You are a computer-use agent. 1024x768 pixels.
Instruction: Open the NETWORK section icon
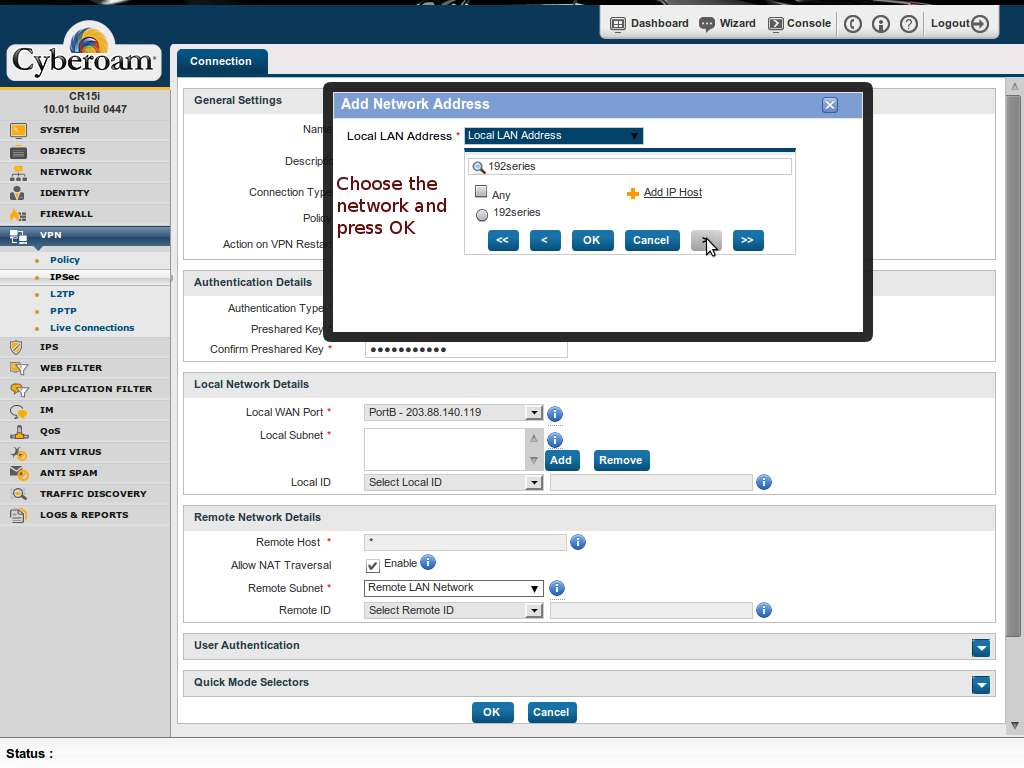(18, 172)
